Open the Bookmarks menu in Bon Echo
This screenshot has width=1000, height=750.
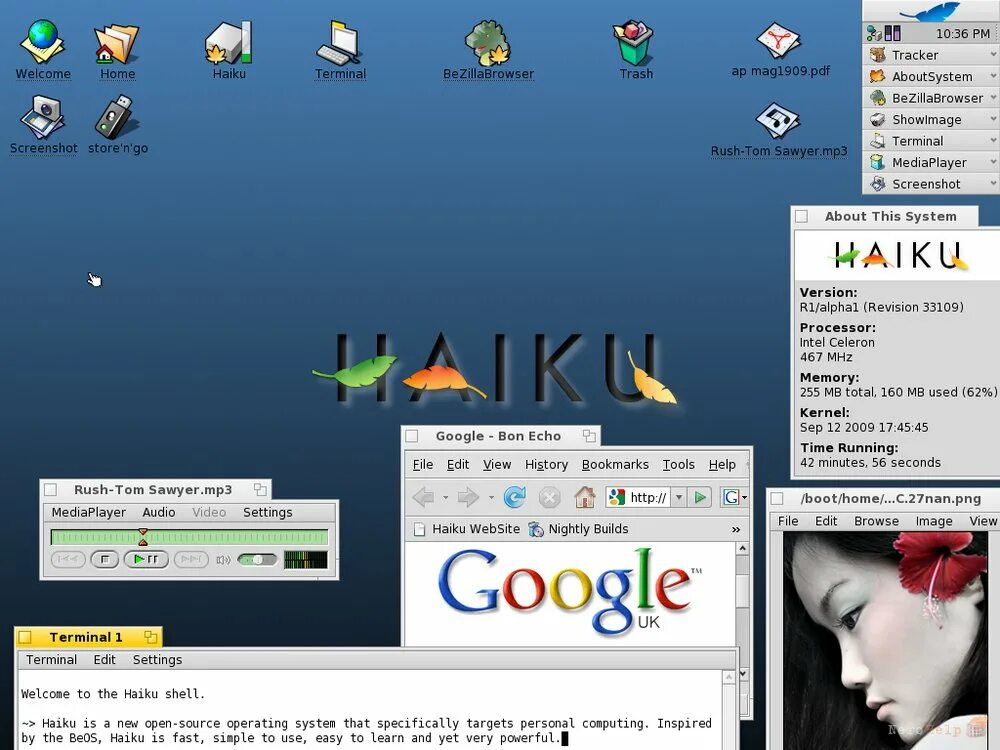[615, 464]
